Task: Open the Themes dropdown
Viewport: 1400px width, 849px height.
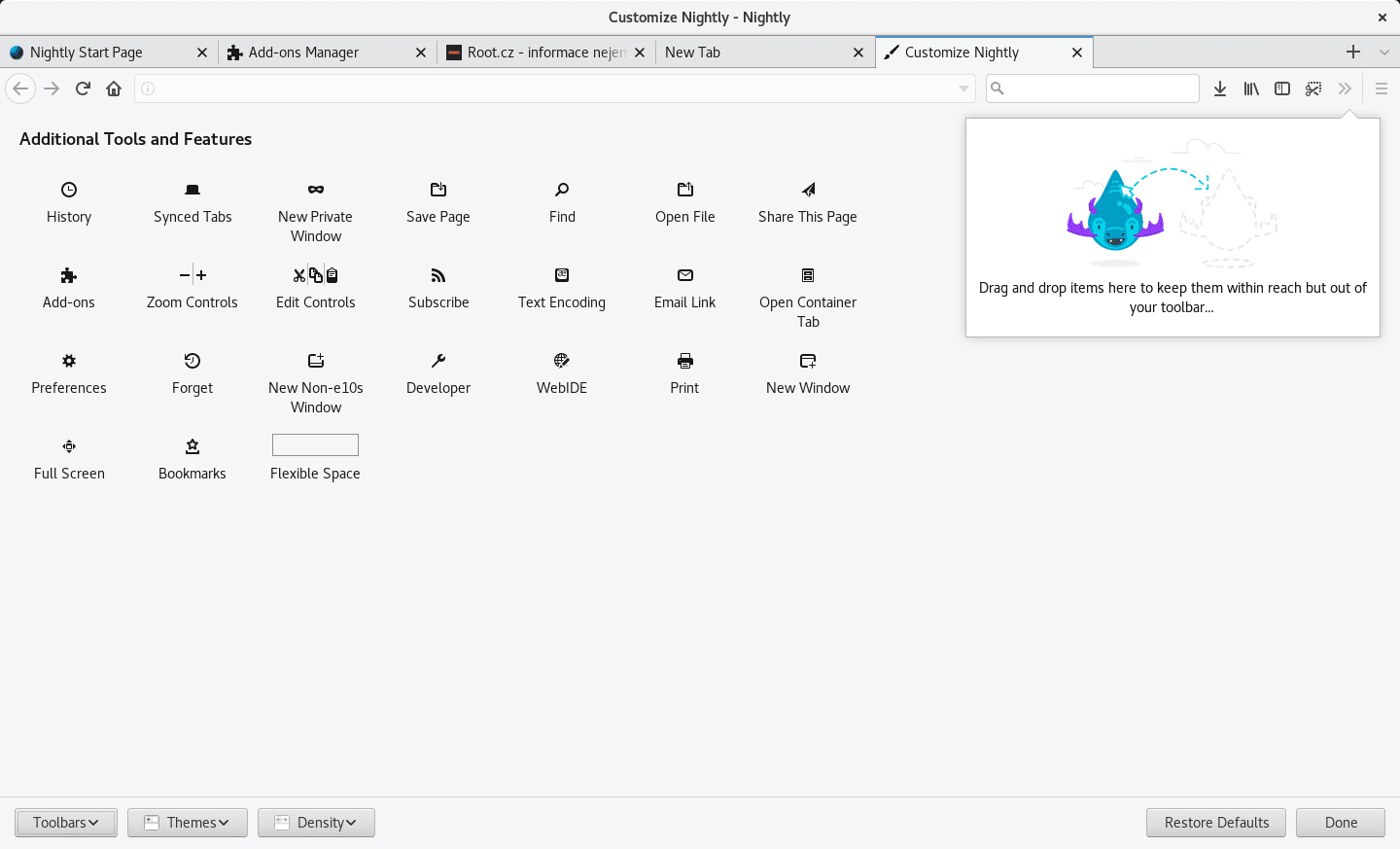Action: click(x=187, y=822)
